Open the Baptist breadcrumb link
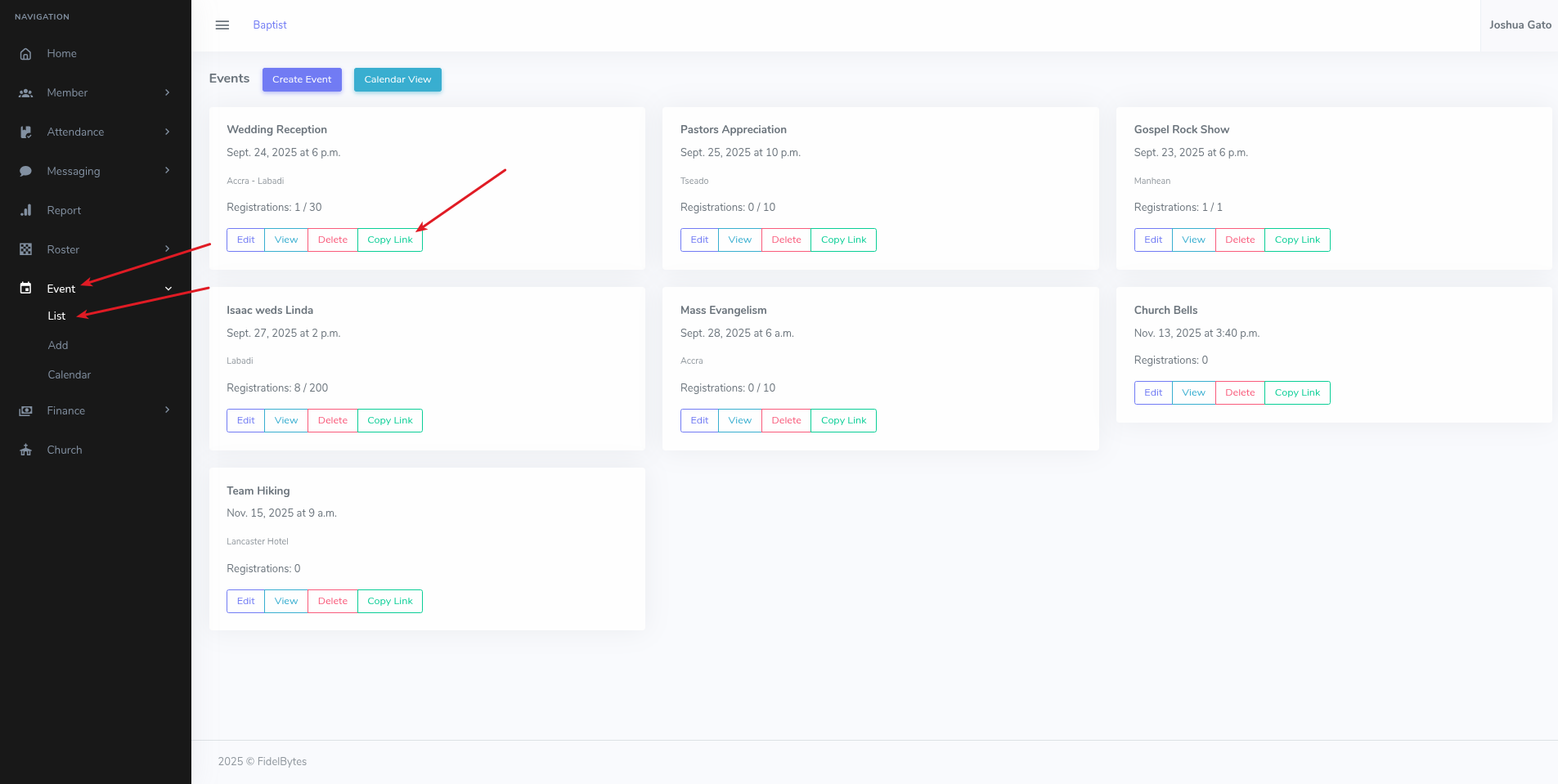 click(270, 25)
